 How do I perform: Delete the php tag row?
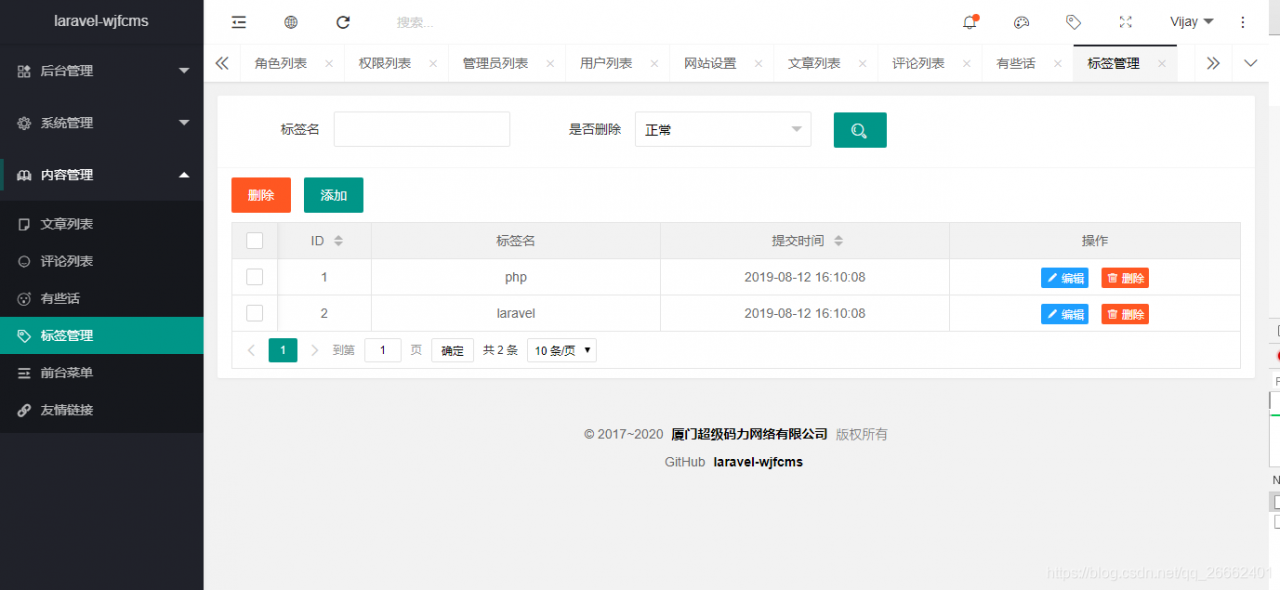point(1125,278)
